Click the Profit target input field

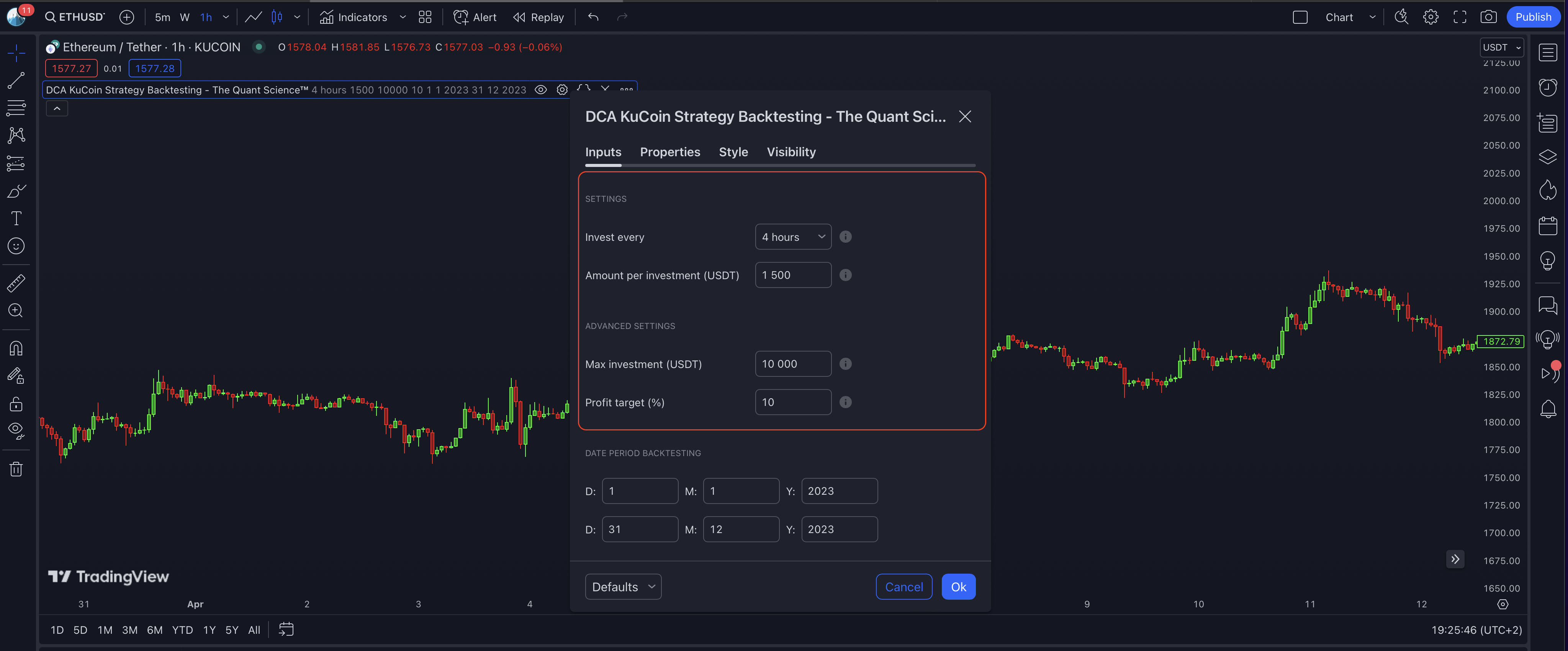792,402
